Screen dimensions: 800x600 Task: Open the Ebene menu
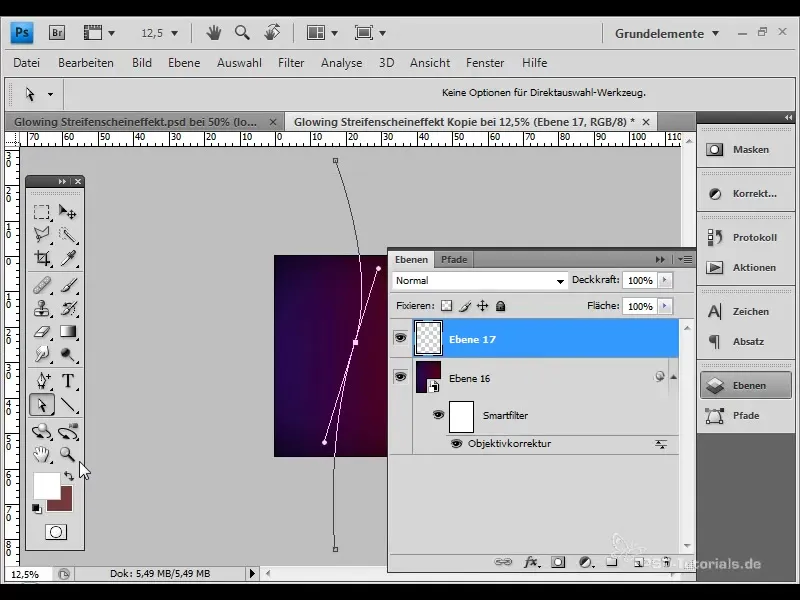point(184,63)
